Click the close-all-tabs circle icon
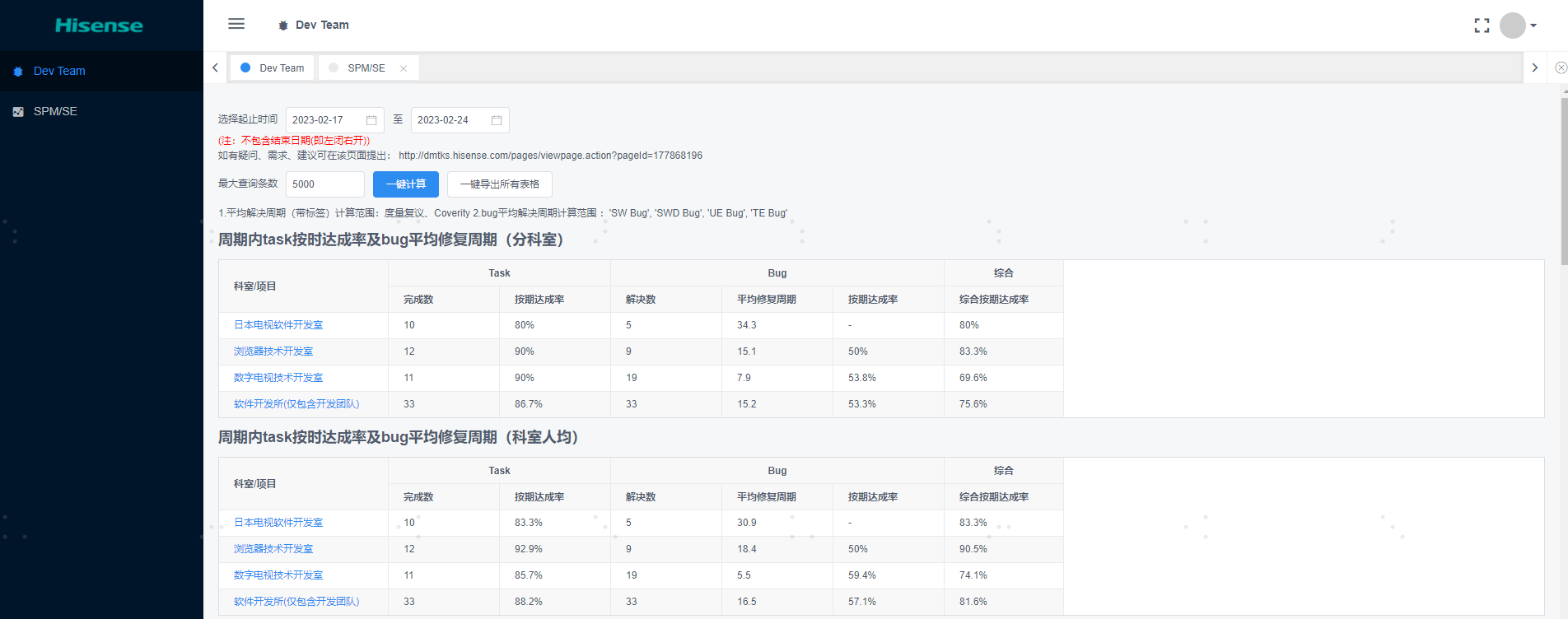 pos(1561,67)
